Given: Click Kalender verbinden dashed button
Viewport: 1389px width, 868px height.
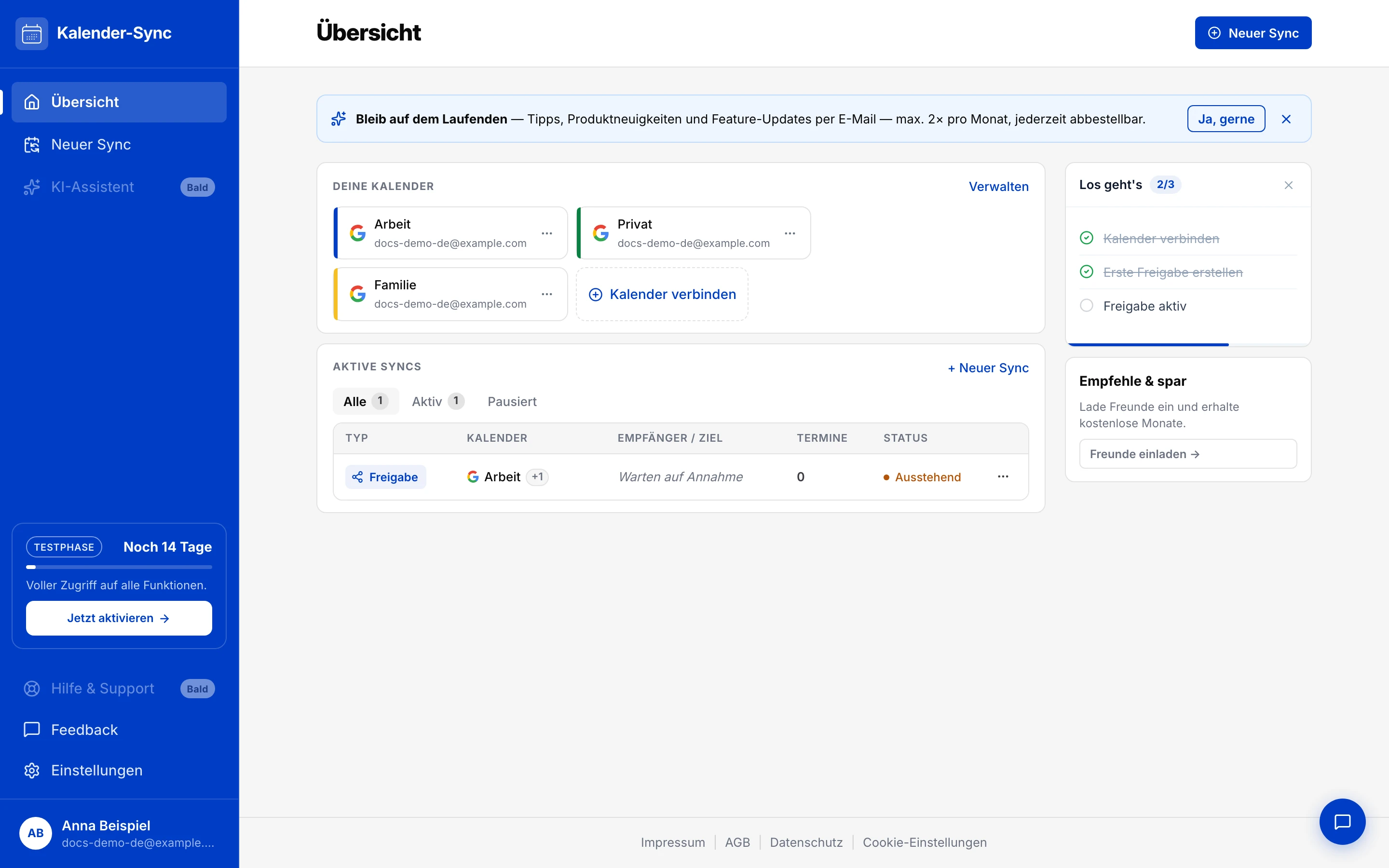Looking at the screenshot, I should pyautogui.click(x=662, y=295).
